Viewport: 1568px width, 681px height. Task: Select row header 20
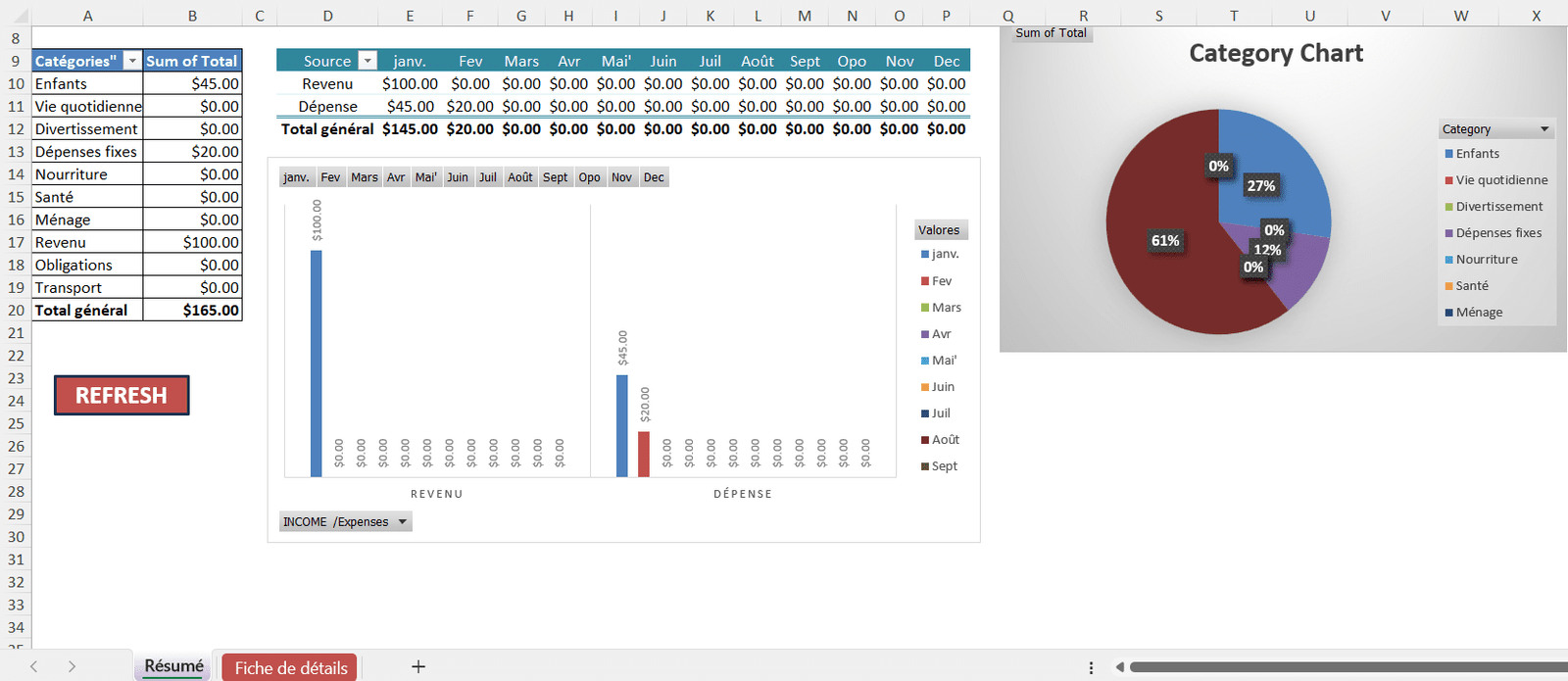pos(16,310)
